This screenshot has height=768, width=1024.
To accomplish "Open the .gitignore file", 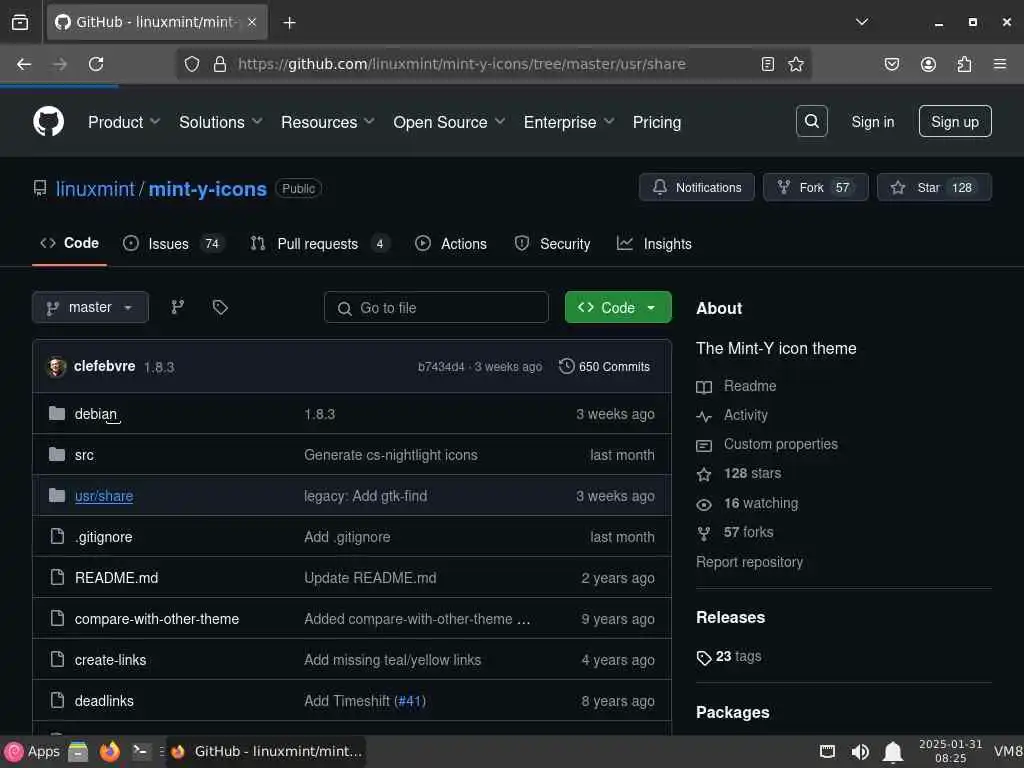I will 103,537.
